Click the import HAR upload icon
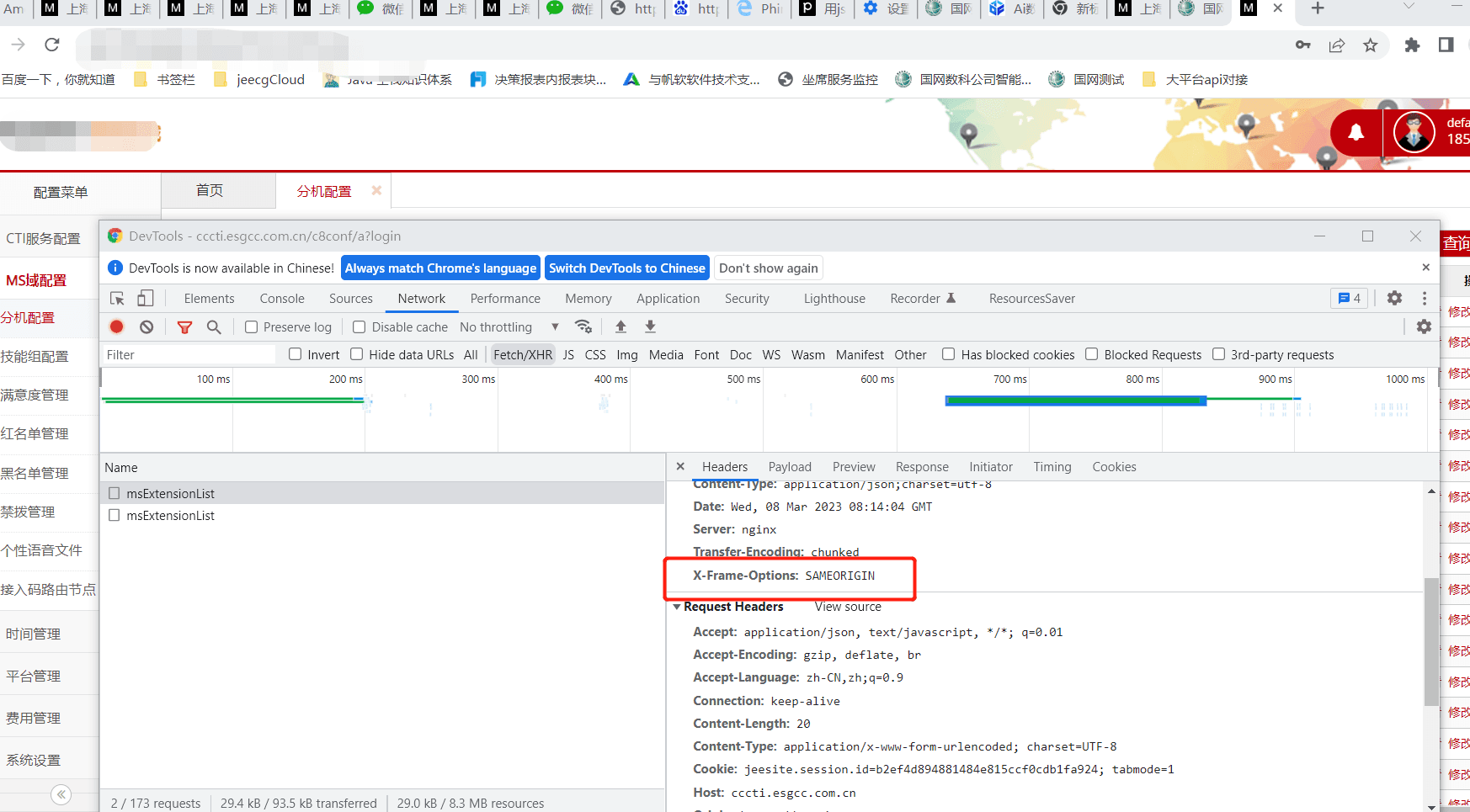 (x=620, y=326)
